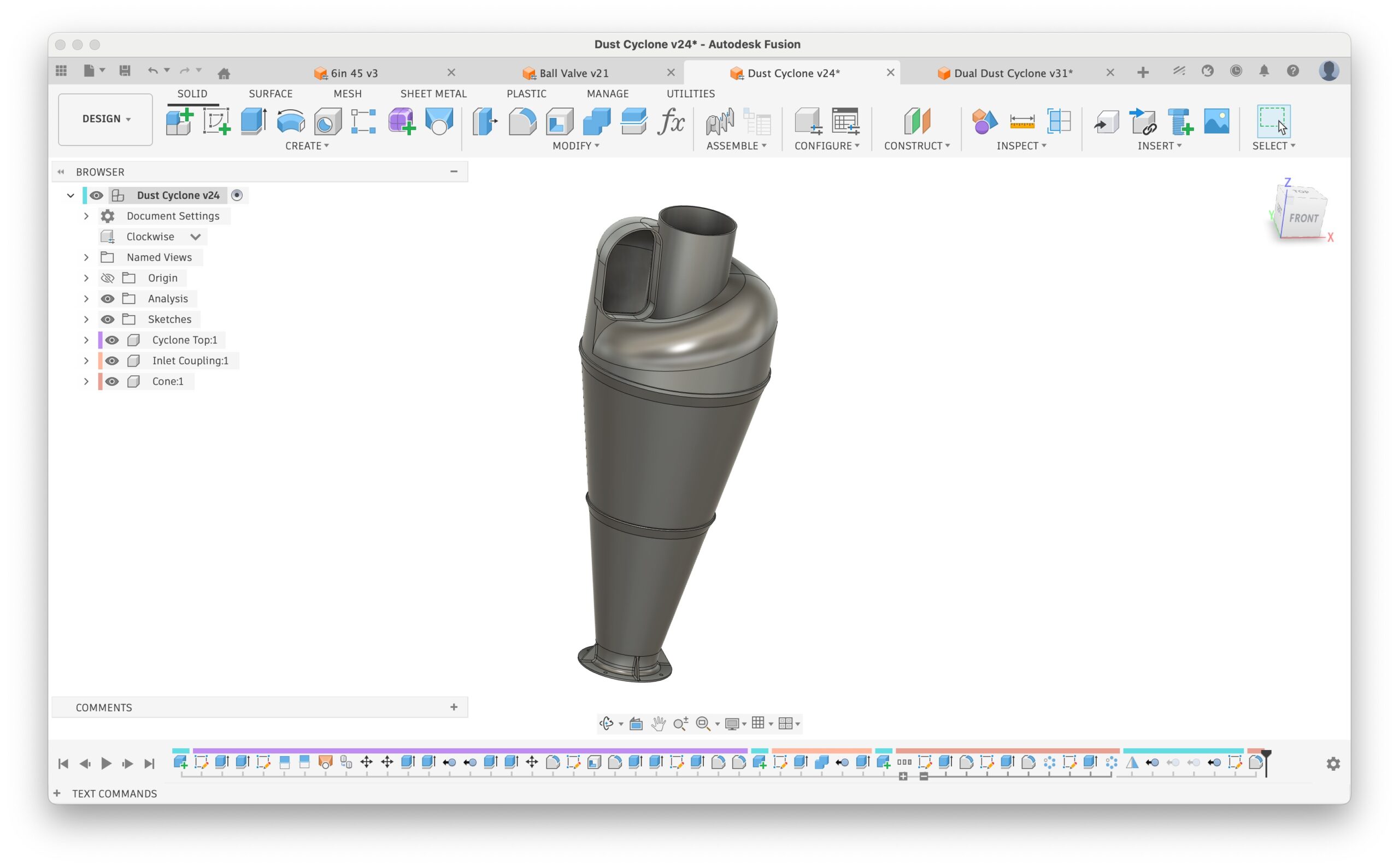Expand the TEXT COMMANDS panel
This screenshot has height=868, width=1399.
click(x=57, y=793)
